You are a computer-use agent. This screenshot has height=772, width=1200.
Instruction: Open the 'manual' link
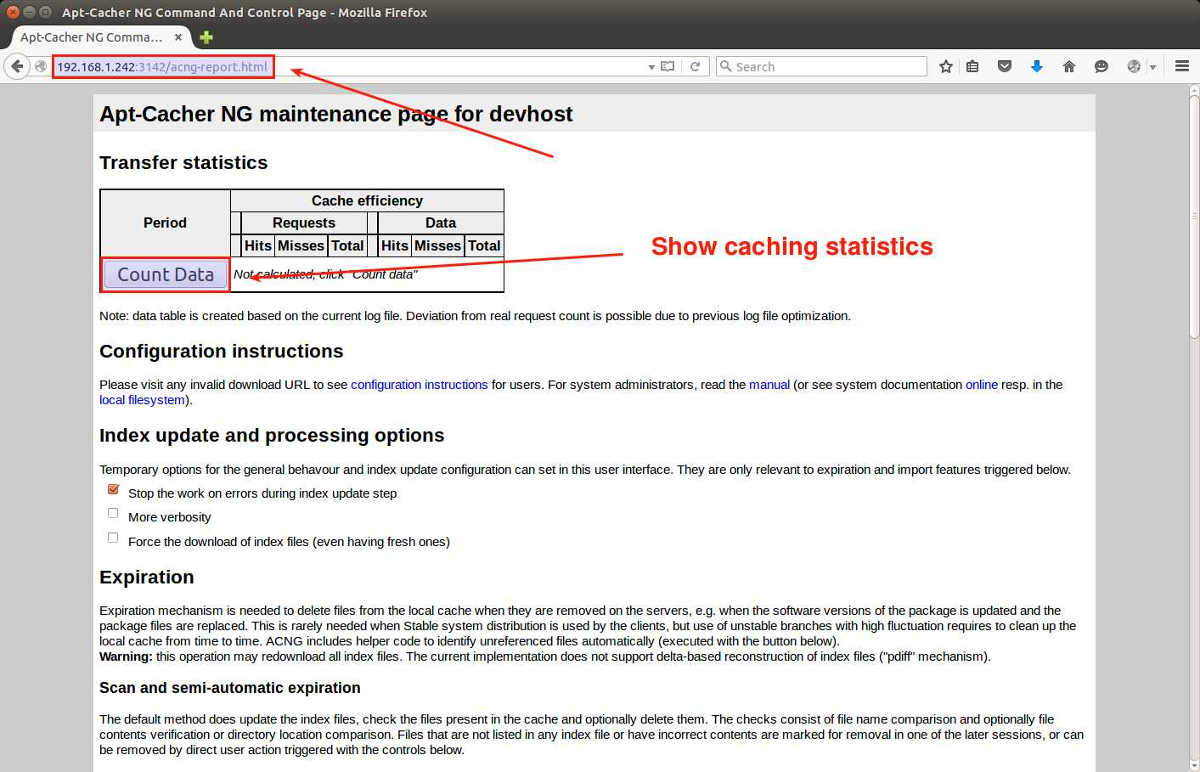[x=769, y=385]
